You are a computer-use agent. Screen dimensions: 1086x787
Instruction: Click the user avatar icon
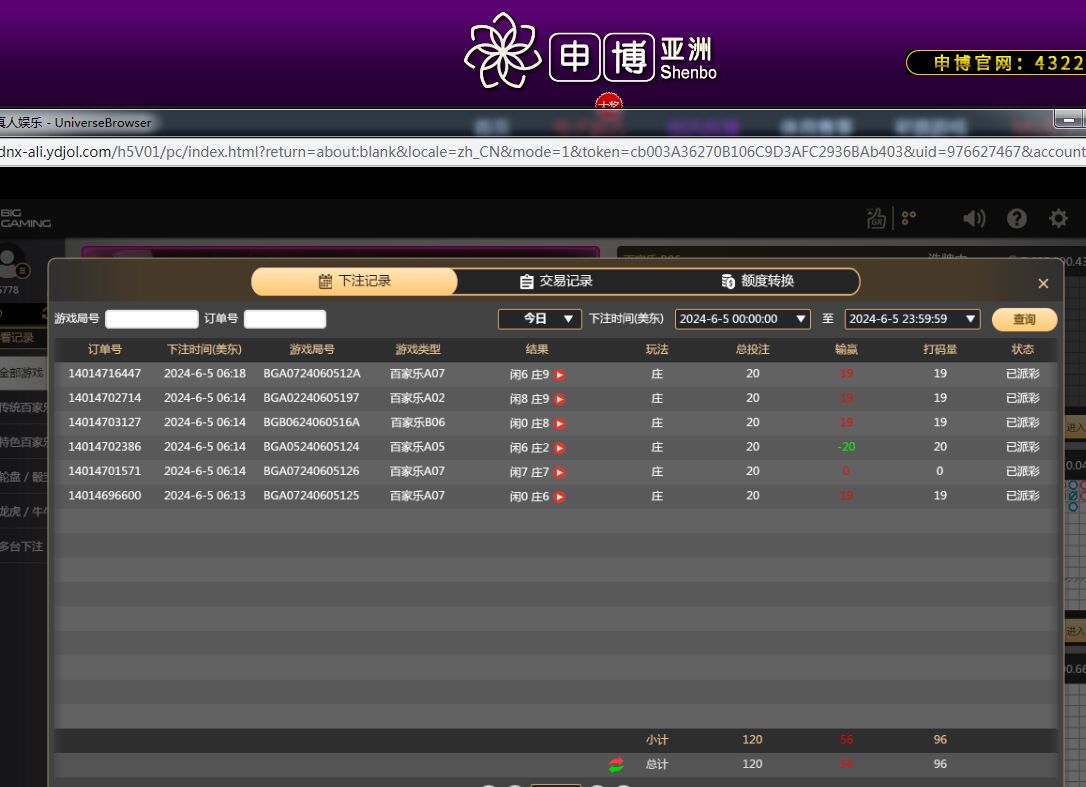12,264
